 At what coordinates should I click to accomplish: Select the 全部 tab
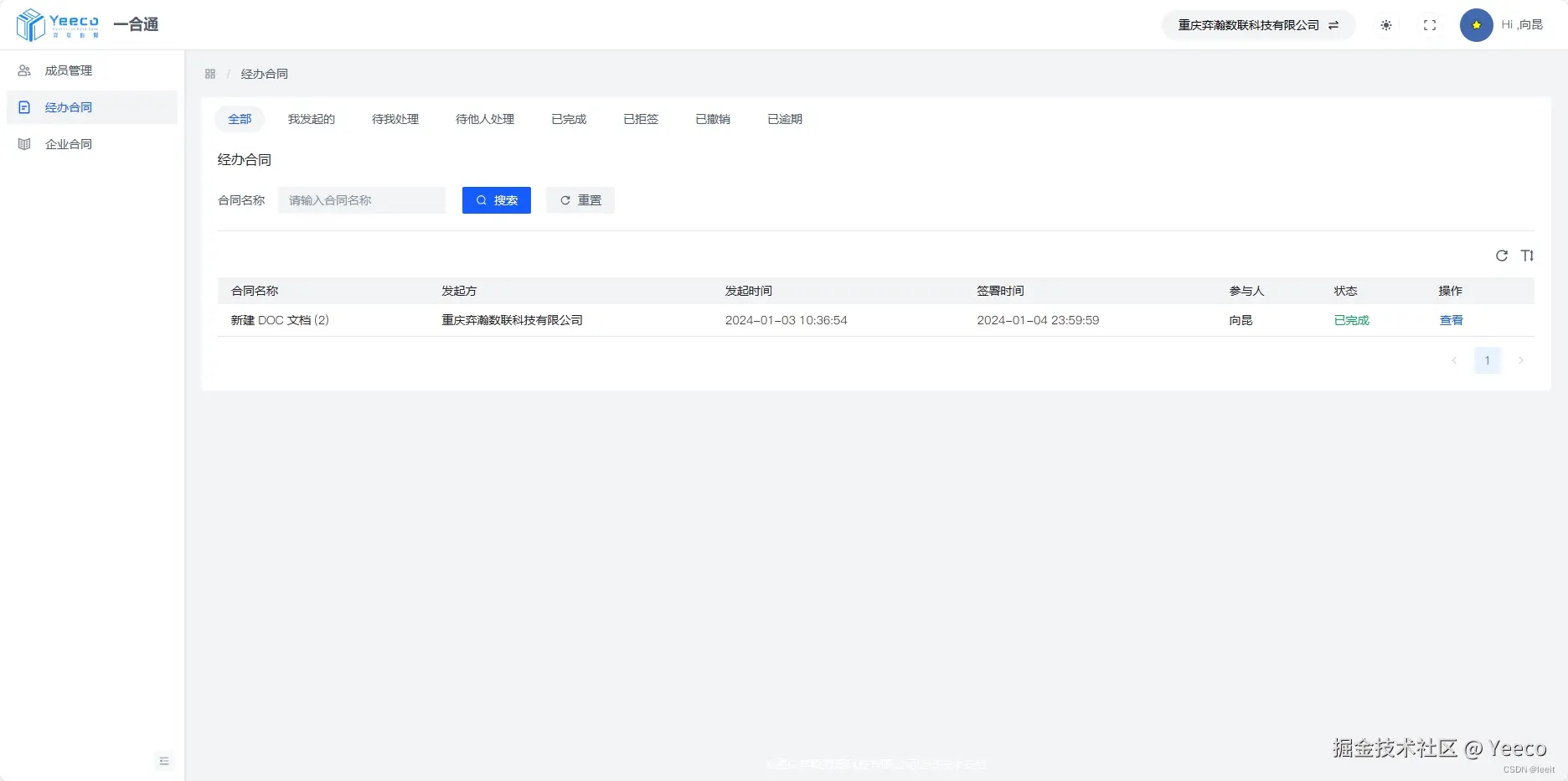point(240,119)
